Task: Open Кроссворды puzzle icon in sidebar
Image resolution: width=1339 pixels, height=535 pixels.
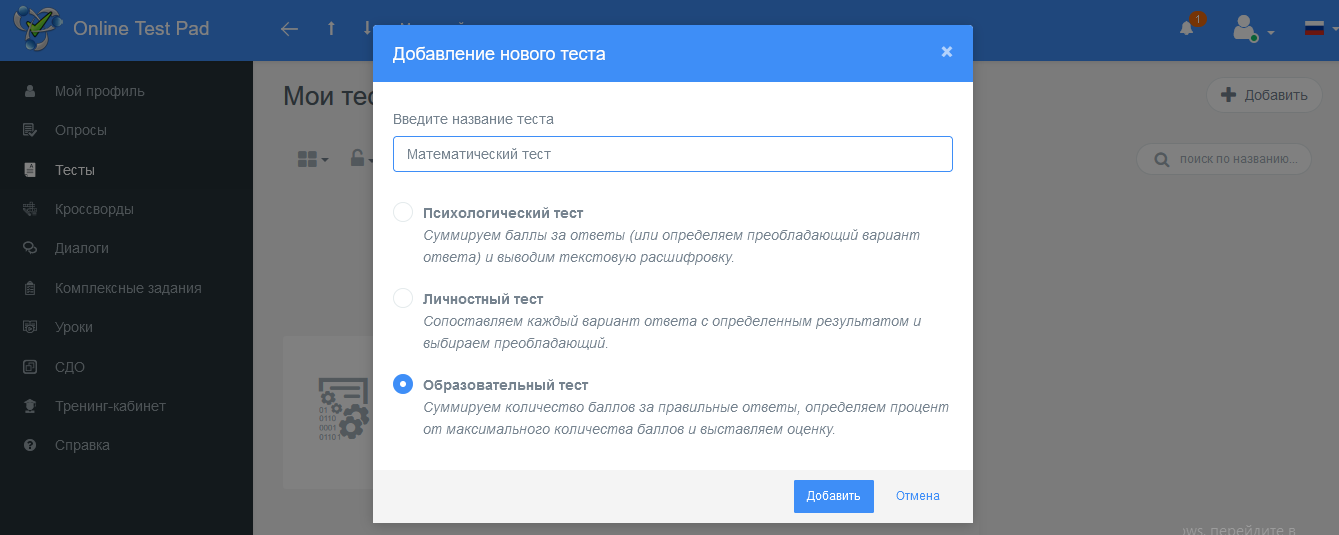Action: pos(30,209)
